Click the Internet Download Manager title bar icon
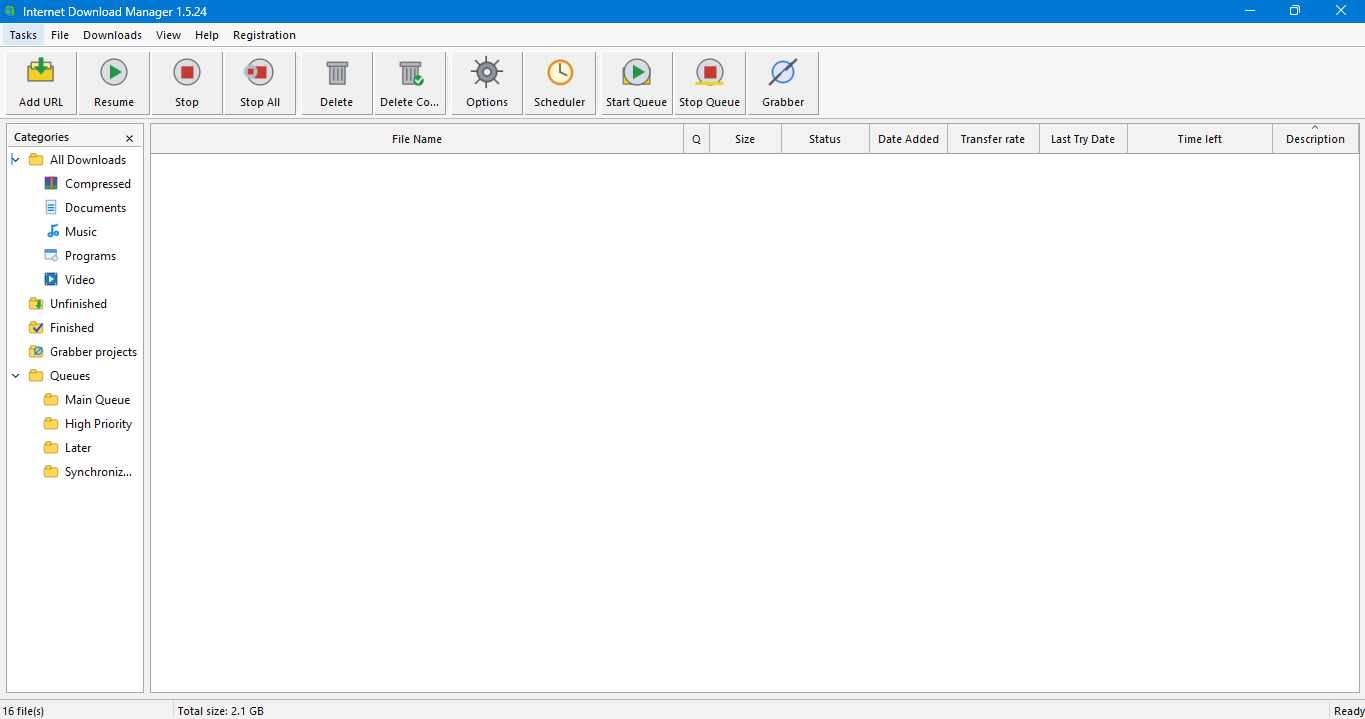Viewport: 1365px width, 719px height. coord(10,11)
